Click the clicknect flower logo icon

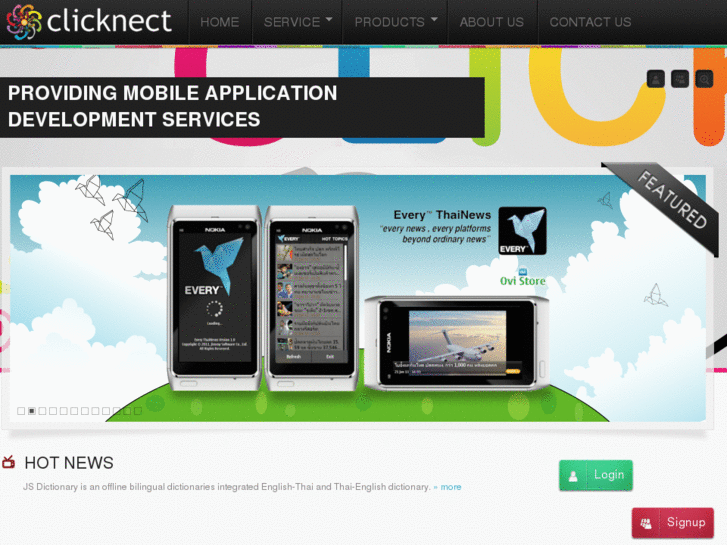(x=24, y=22)
